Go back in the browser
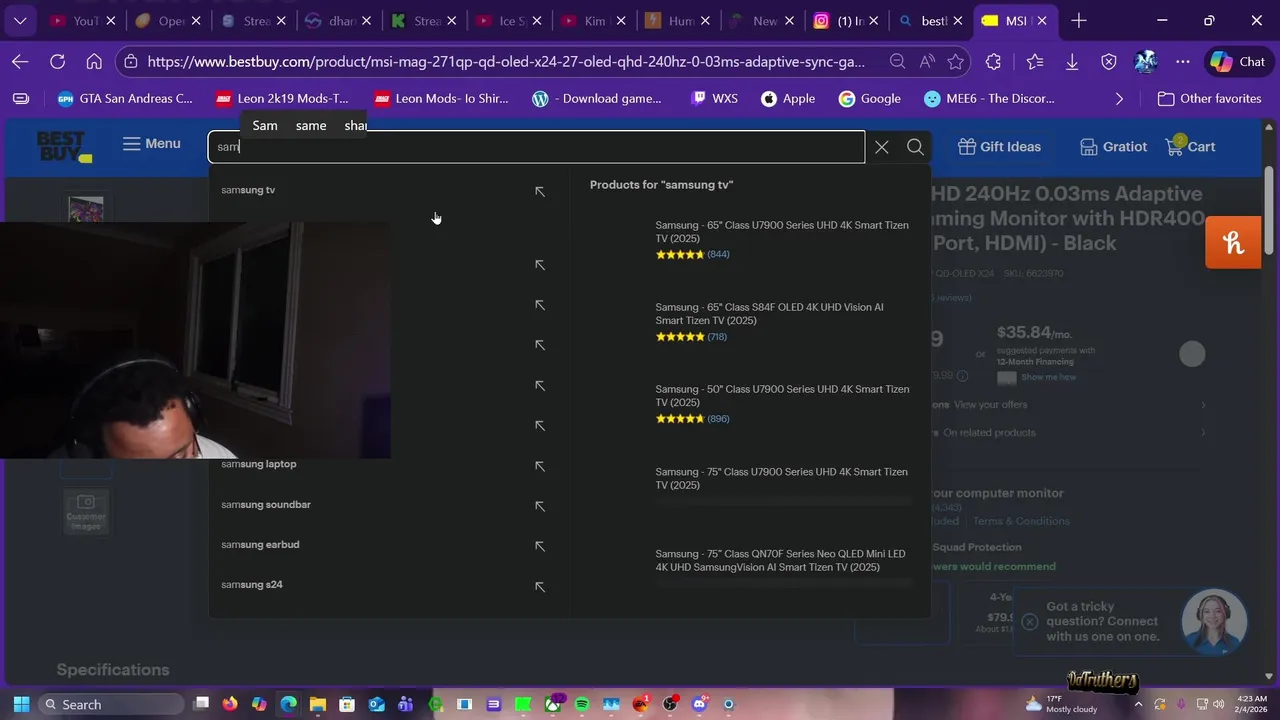 click(x=20, y=62)
